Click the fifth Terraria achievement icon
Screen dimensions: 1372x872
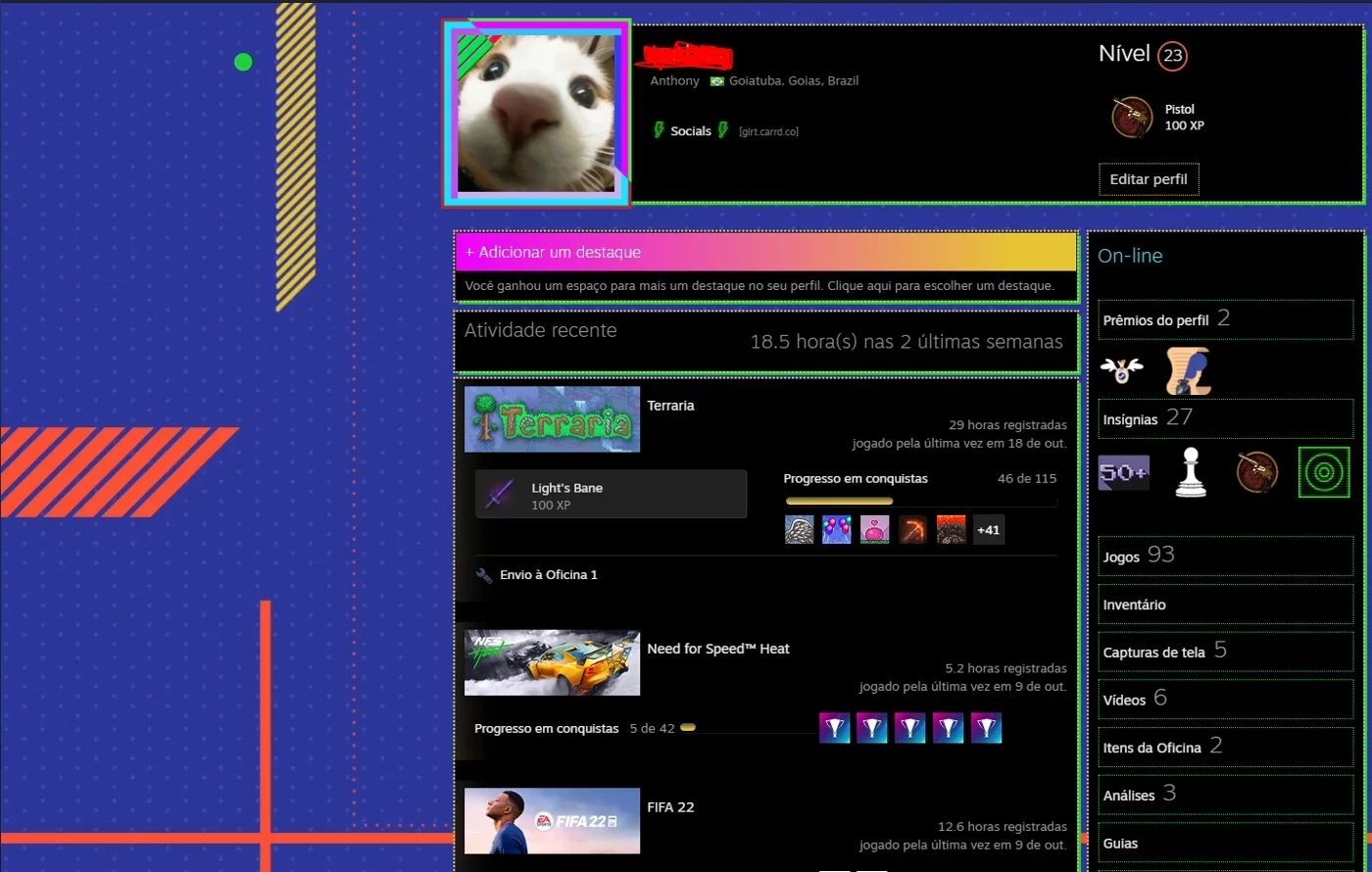click(951, 530)
